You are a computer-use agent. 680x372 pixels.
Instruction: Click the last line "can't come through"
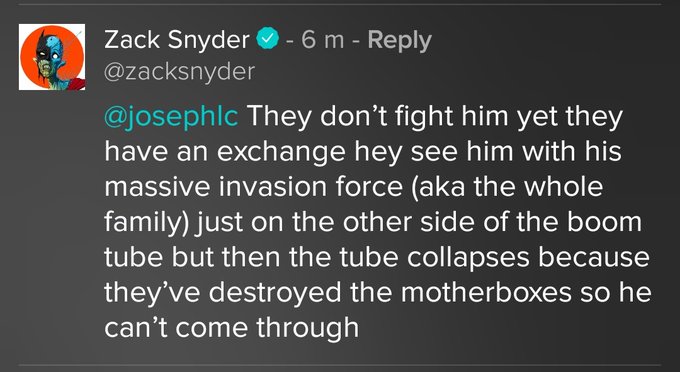(232, 327)
